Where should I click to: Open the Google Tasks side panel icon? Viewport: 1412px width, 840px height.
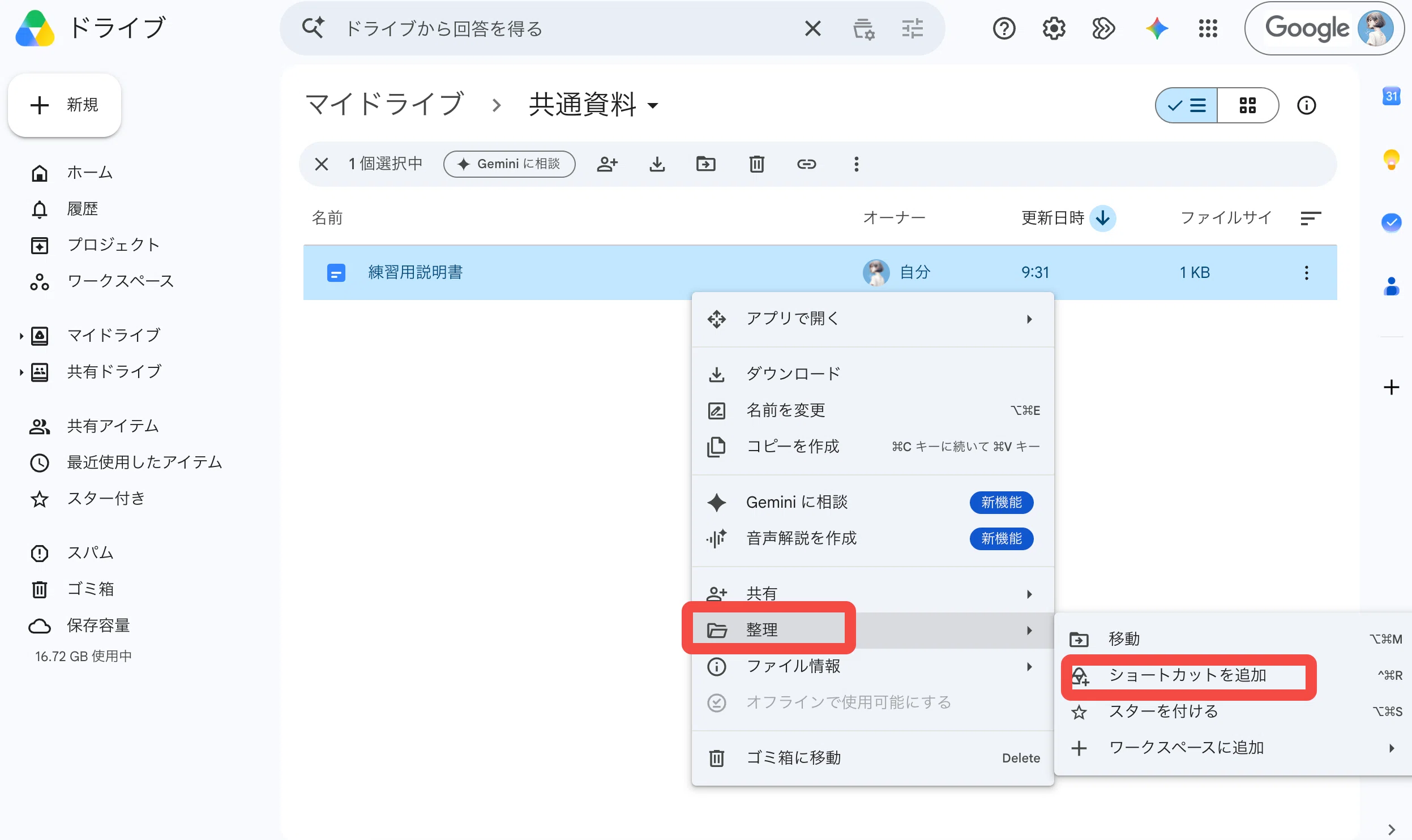[x=1391, y=222]
